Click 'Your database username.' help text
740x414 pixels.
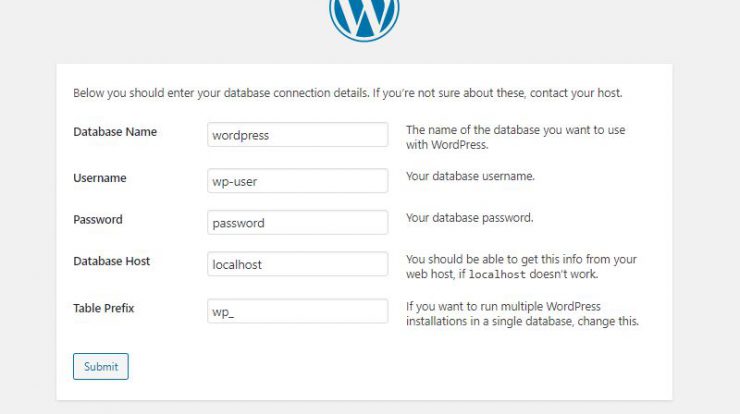click(471, 176)
